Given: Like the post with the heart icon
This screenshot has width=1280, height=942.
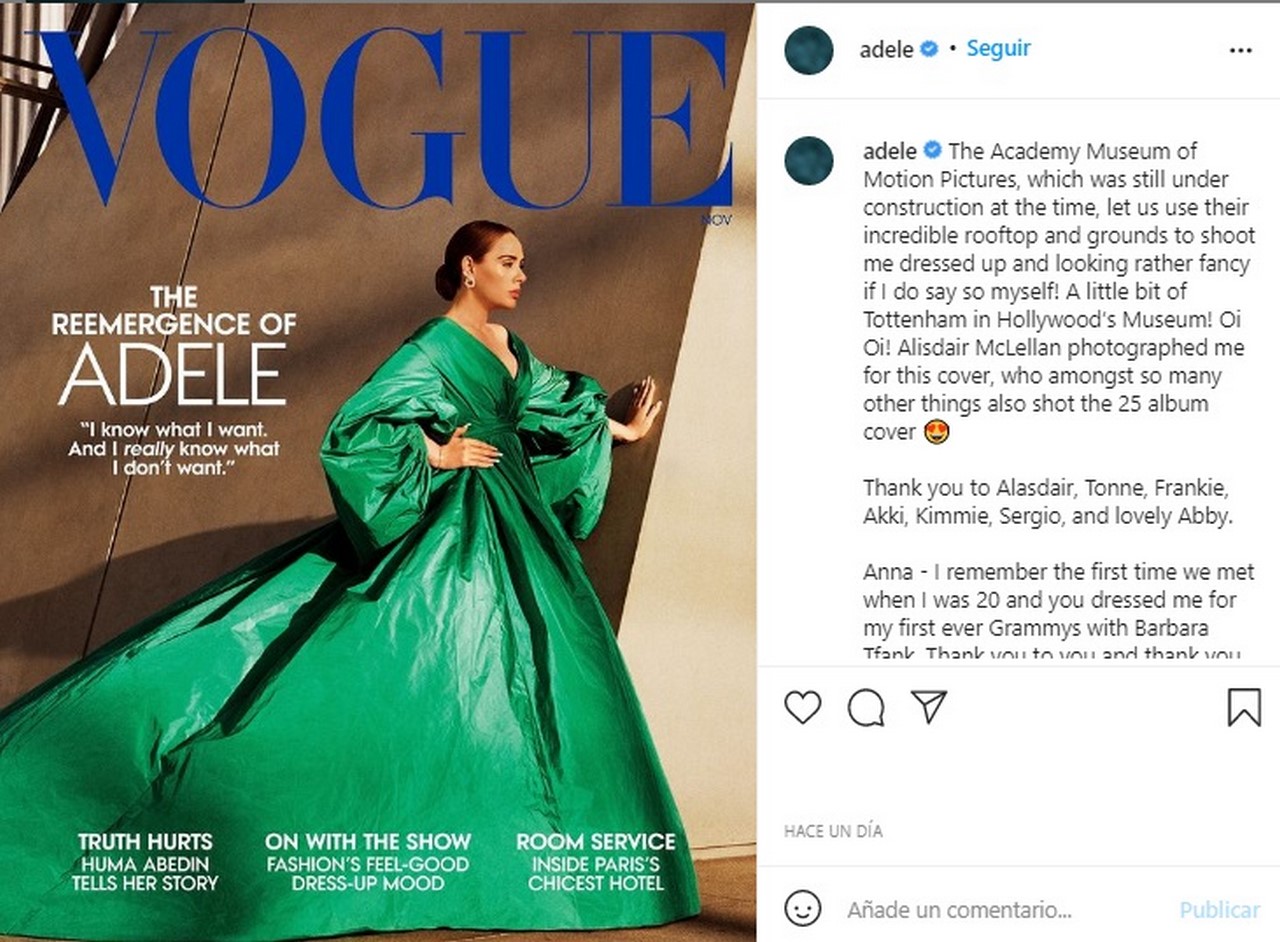Looking at the screenshot, I should pos(802,708).
